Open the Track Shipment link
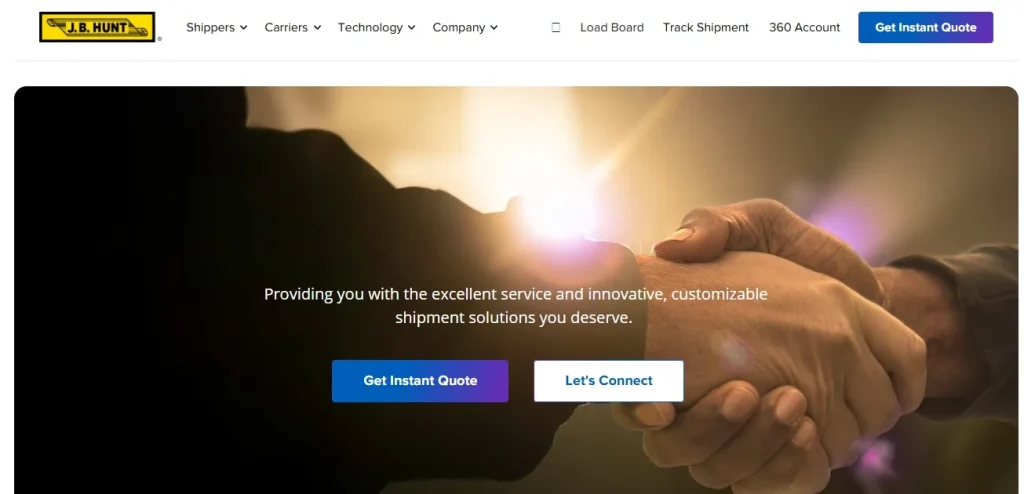 click(706, 27)
